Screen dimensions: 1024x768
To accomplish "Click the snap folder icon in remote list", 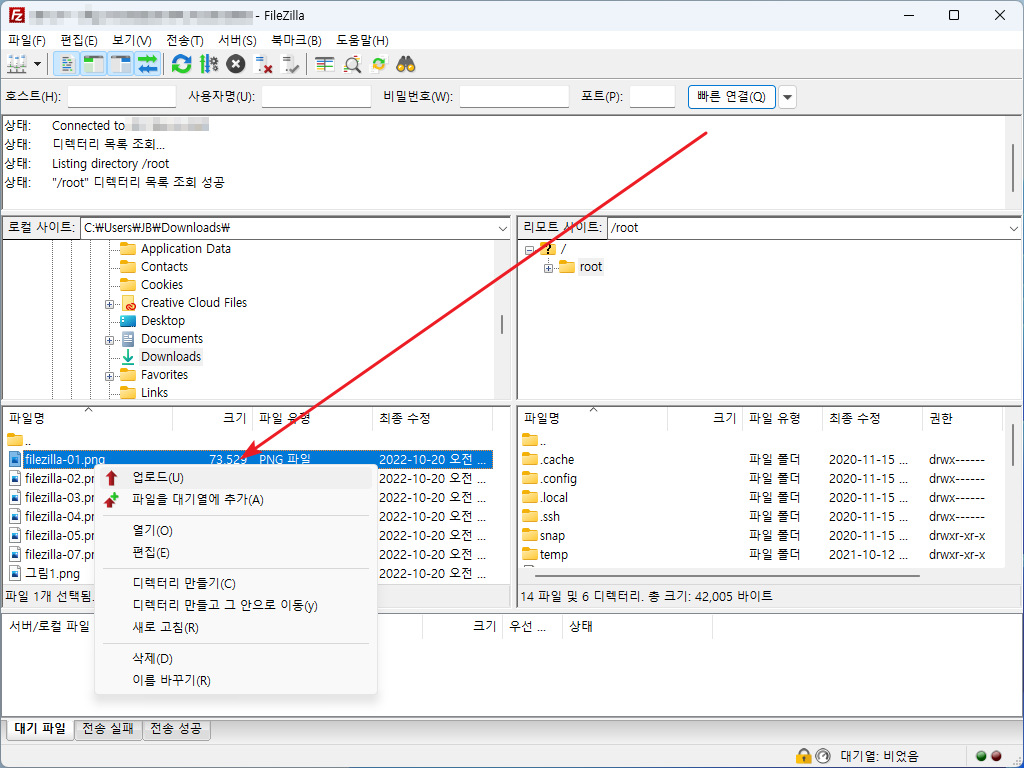I will [x=530, y=536].
